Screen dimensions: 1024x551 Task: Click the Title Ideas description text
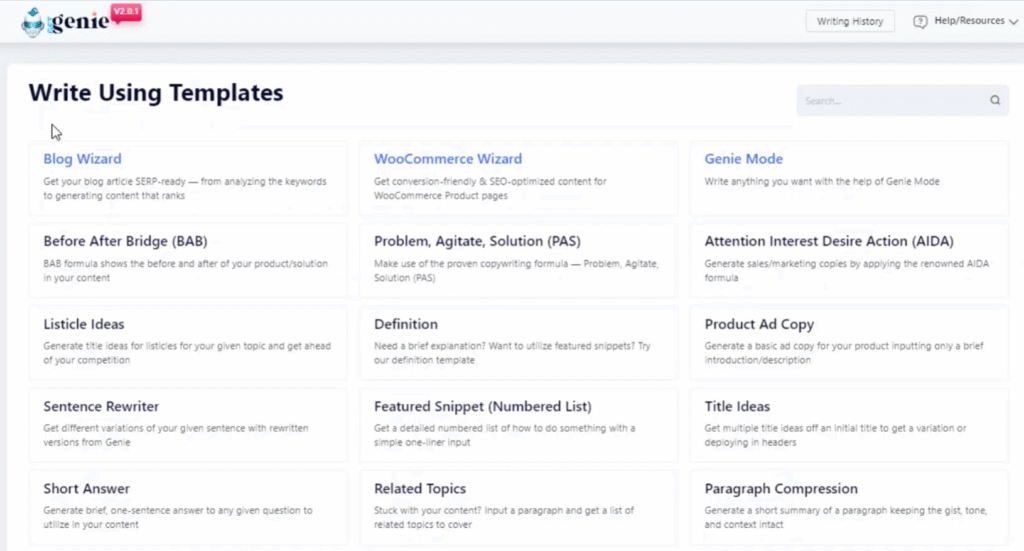pyautogui.click(x=835, y=435)
